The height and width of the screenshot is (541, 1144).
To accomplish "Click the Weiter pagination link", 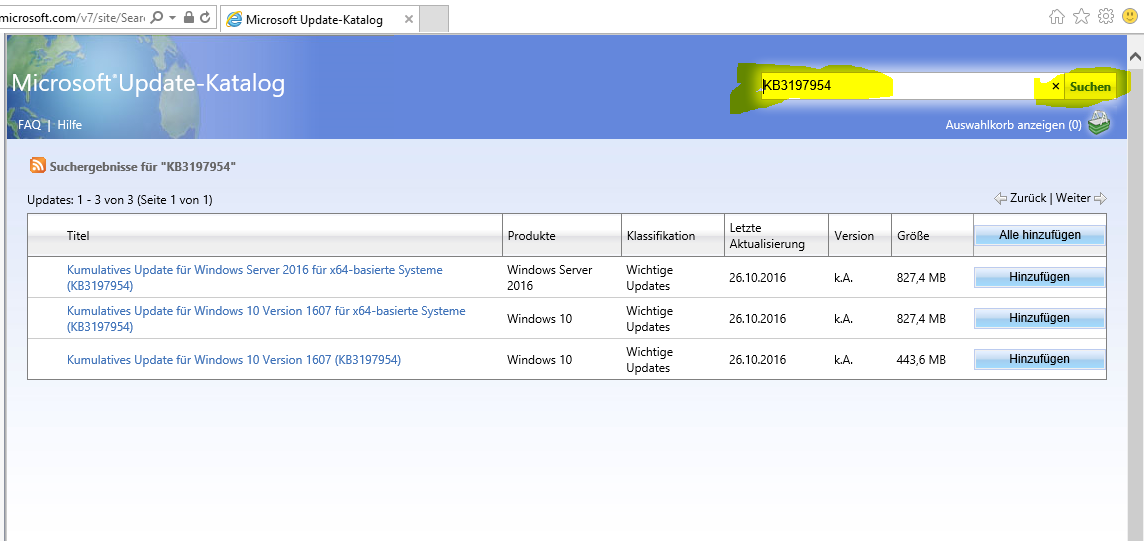I will click(x=1072, y=198).
